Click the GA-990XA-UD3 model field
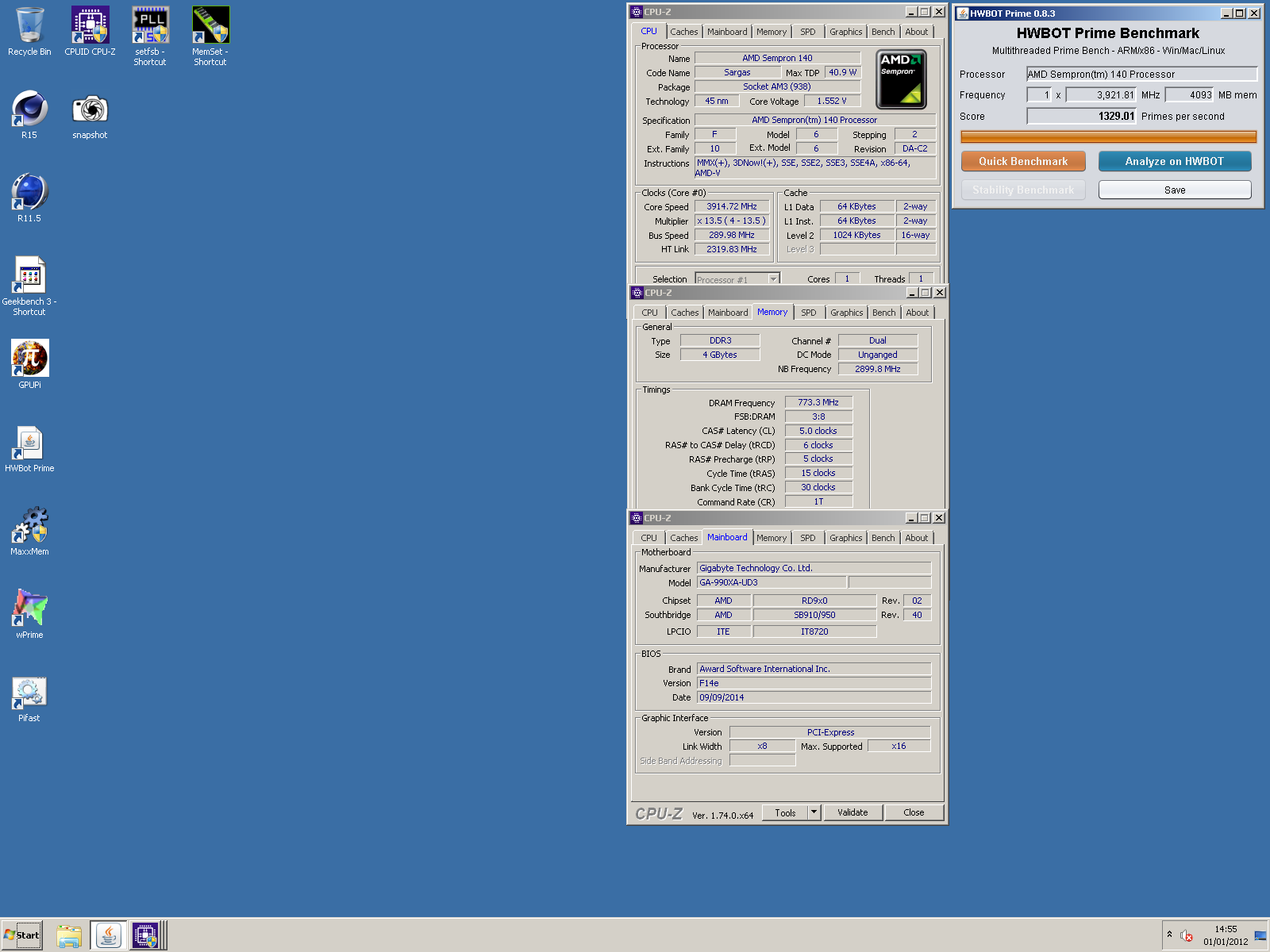1270x952 pixels. 772,582
